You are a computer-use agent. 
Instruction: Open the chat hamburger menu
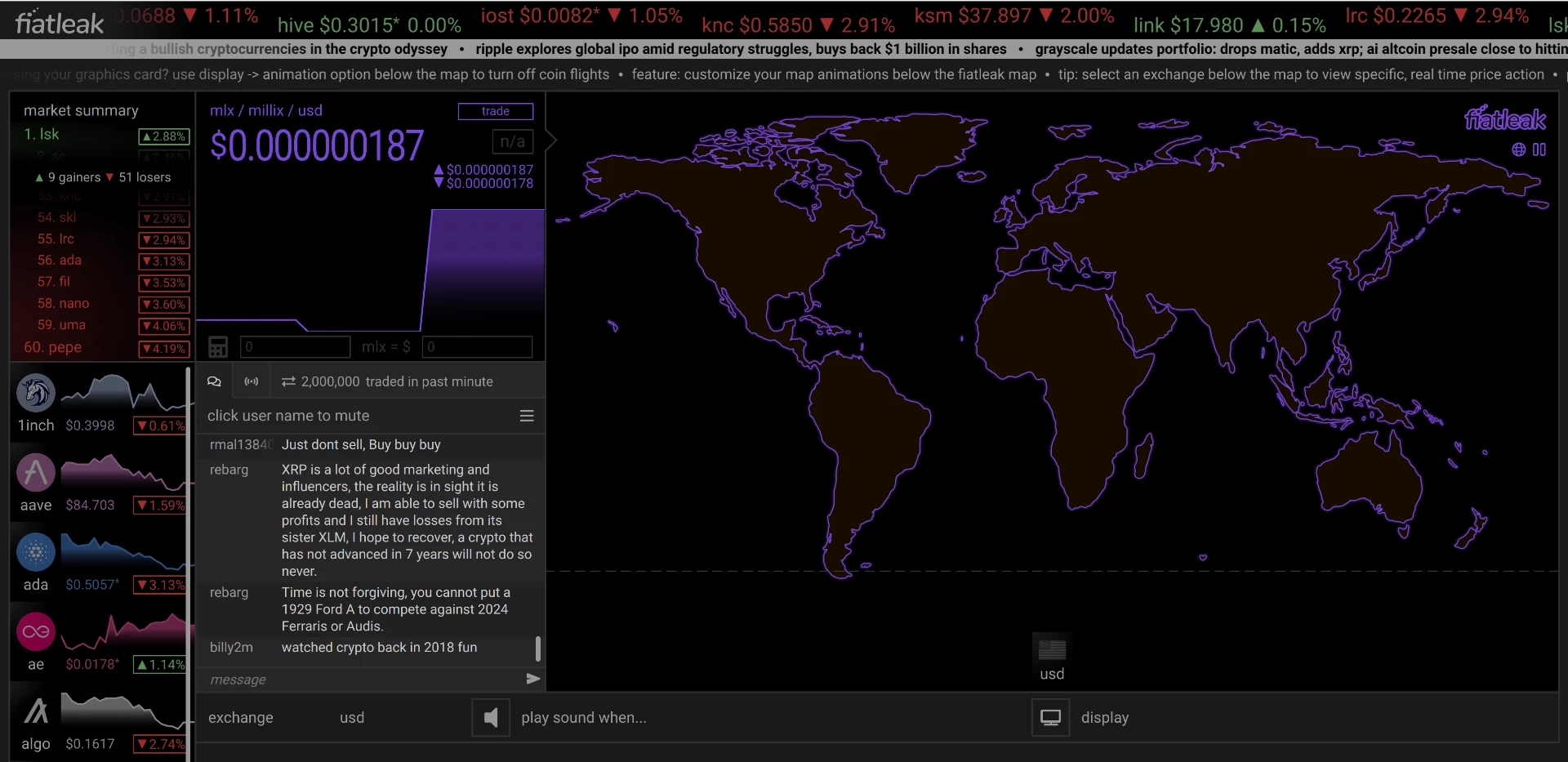[x=527, y=416]
